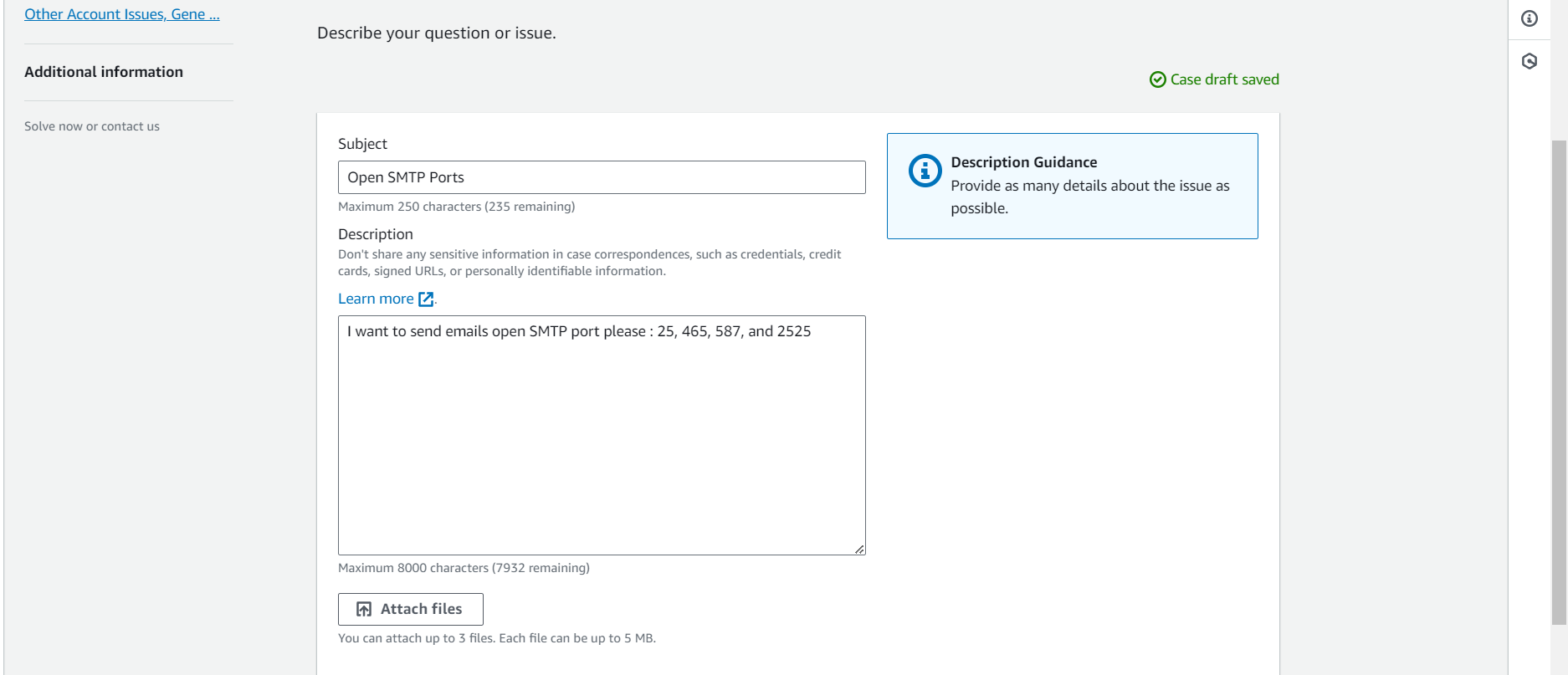Click the Description field label

pos(376,234)
